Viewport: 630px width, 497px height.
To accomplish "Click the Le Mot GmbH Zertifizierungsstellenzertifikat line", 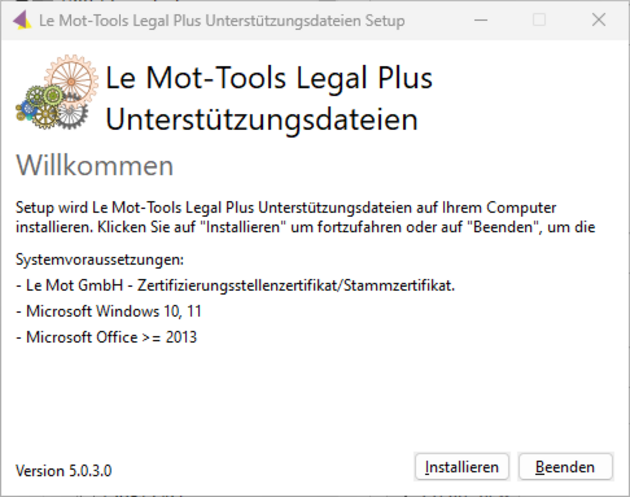I will pos(235,285).
